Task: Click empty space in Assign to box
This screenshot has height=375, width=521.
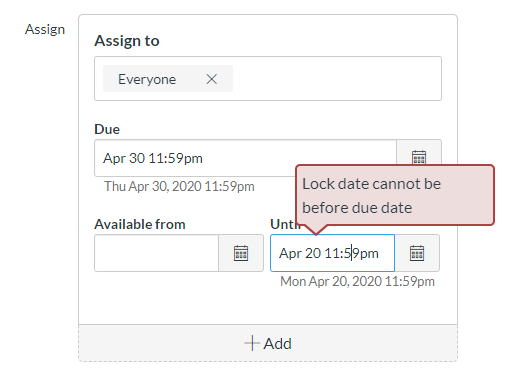Action: pos(337,79)
